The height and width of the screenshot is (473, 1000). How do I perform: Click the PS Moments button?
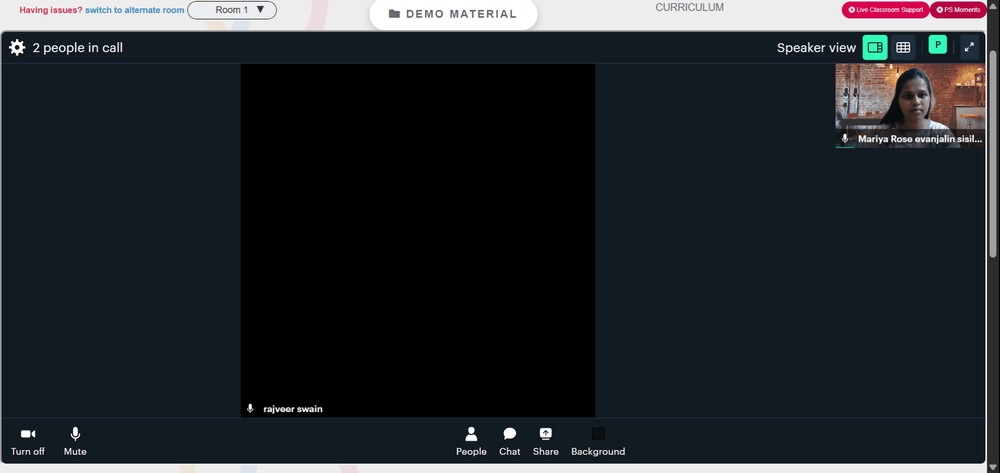click(958, 10)
